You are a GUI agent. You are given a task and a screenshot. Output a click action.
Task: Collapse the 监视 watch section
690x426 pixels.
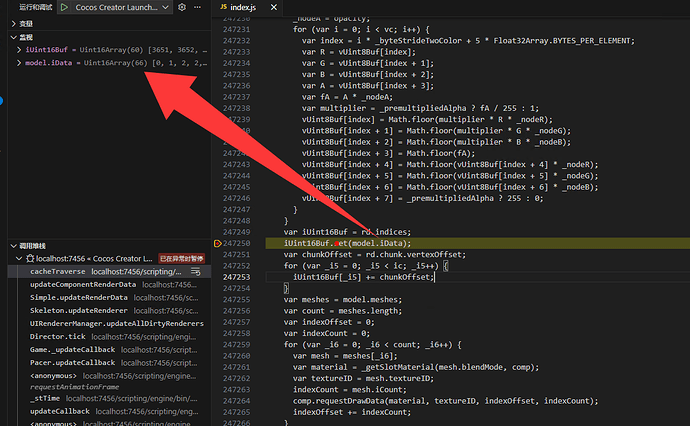pyautogui.click(x=14, y=37)
